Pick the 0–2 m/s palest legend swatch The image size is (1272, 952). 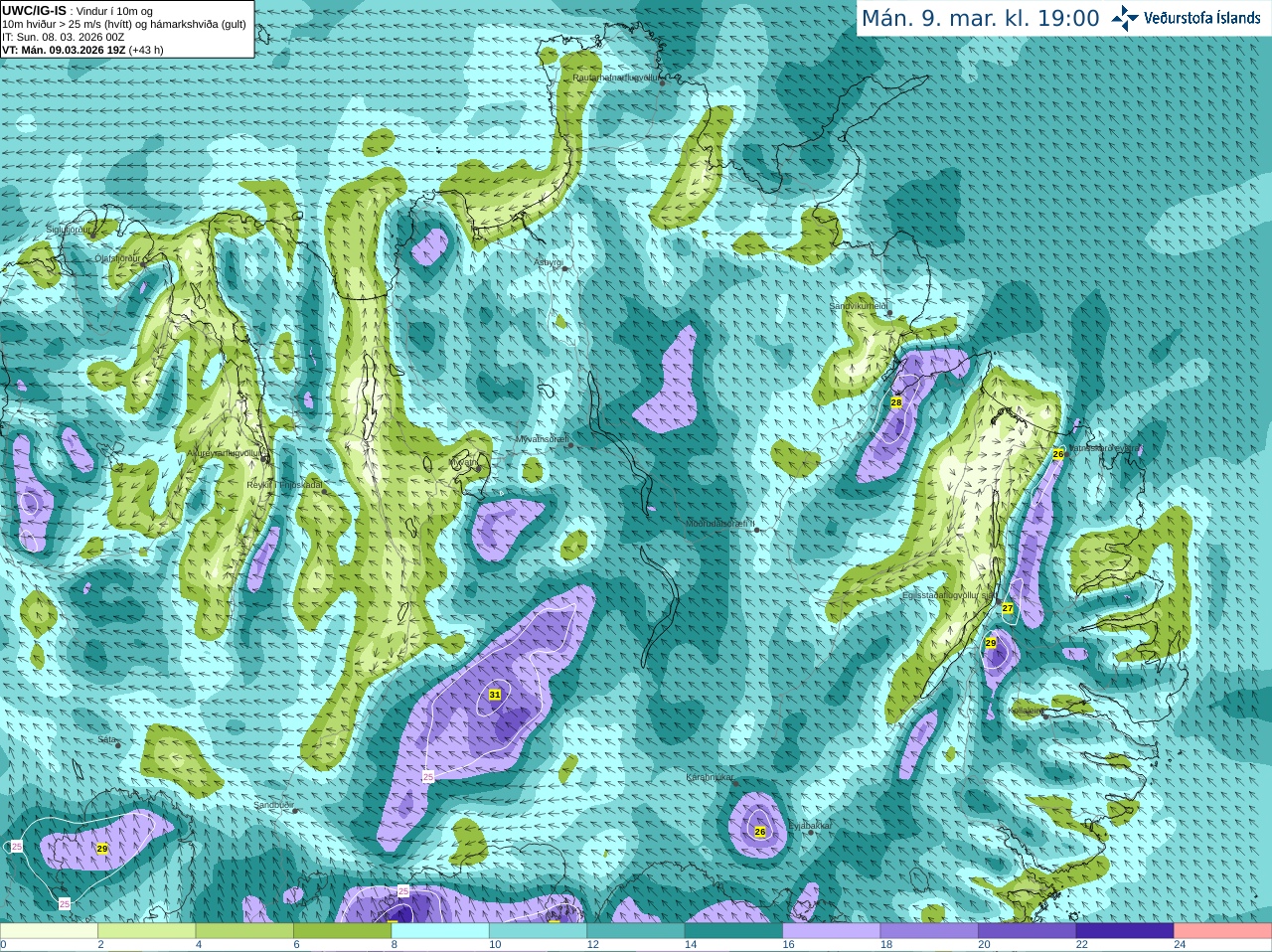[49, 931]
